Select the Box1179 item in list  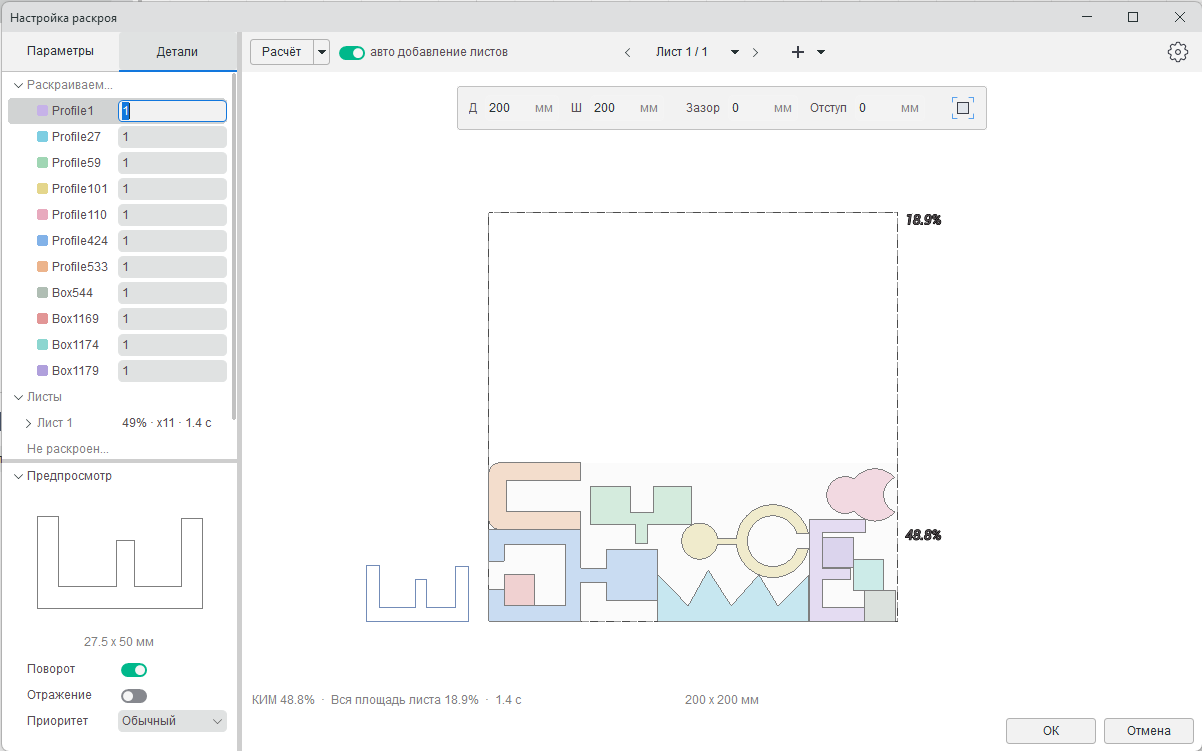(x=75, y=371)
